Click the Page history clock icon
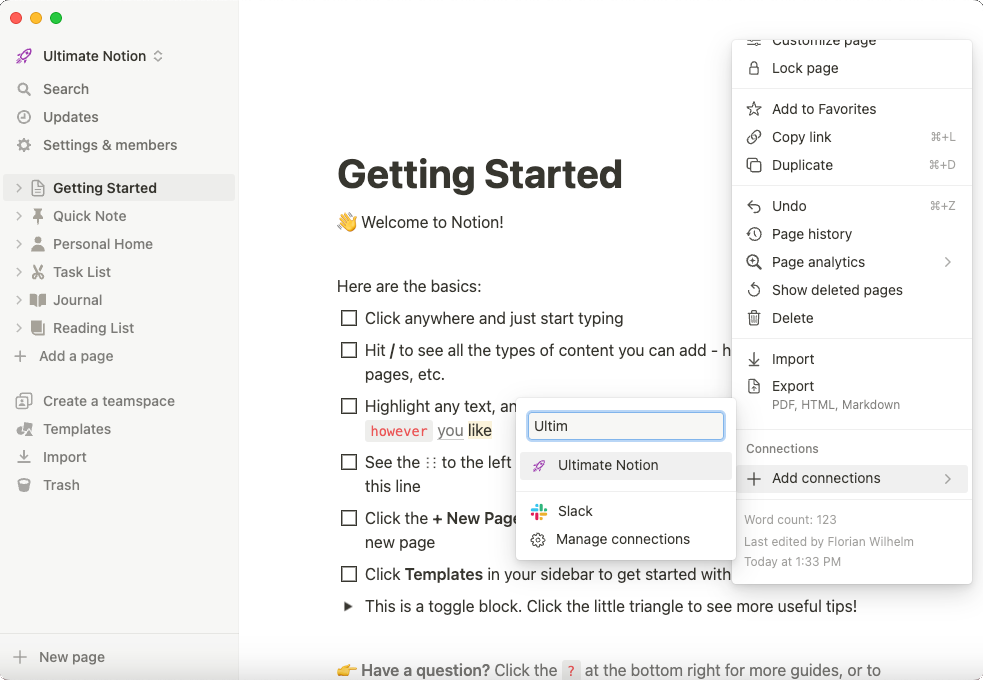The width and height of the screenshot is (983, 680). coord(754,234)
